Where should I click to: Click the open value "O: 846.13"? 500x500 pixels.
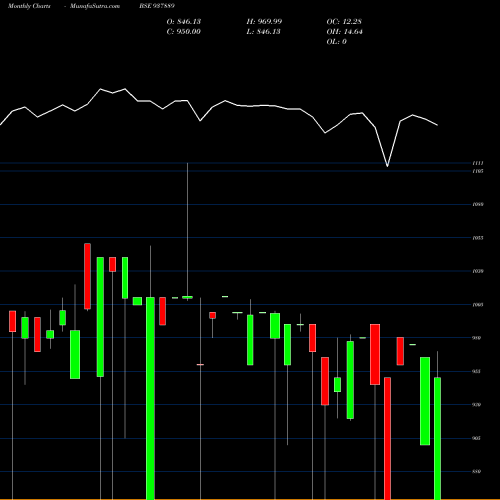pos(184,22)
